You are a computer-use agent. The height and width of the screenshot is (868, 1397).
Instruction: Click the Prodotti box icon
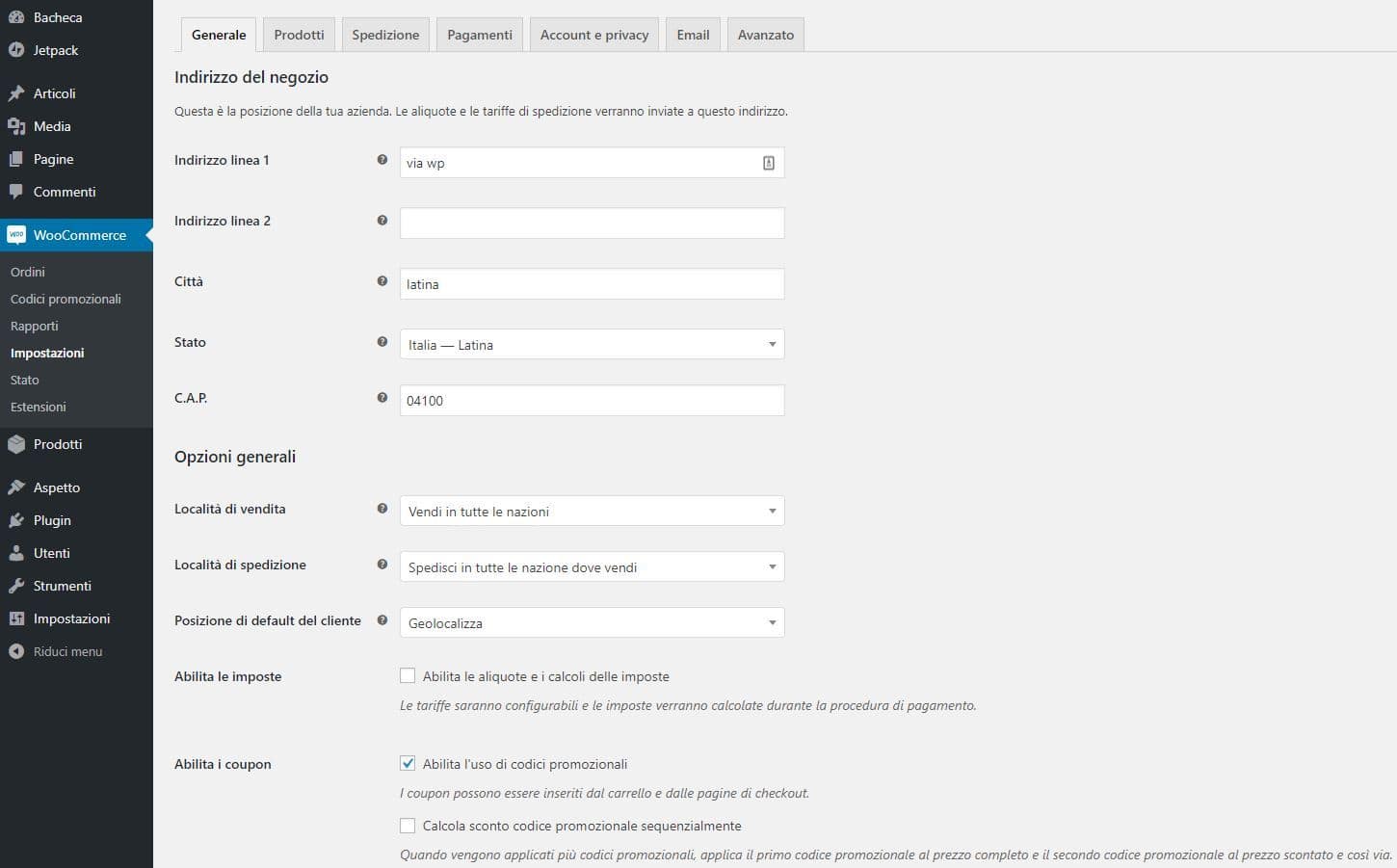click(16, 444)
